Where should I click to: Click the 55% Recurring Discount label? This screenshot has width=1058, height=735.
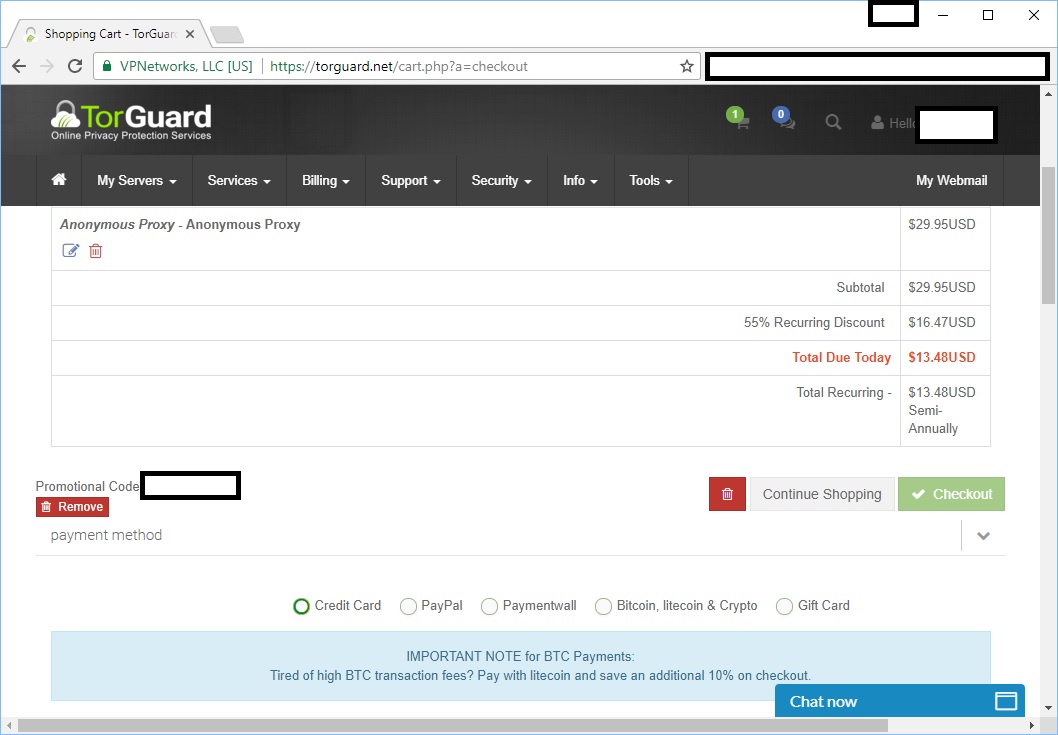(x=814, y=323)
